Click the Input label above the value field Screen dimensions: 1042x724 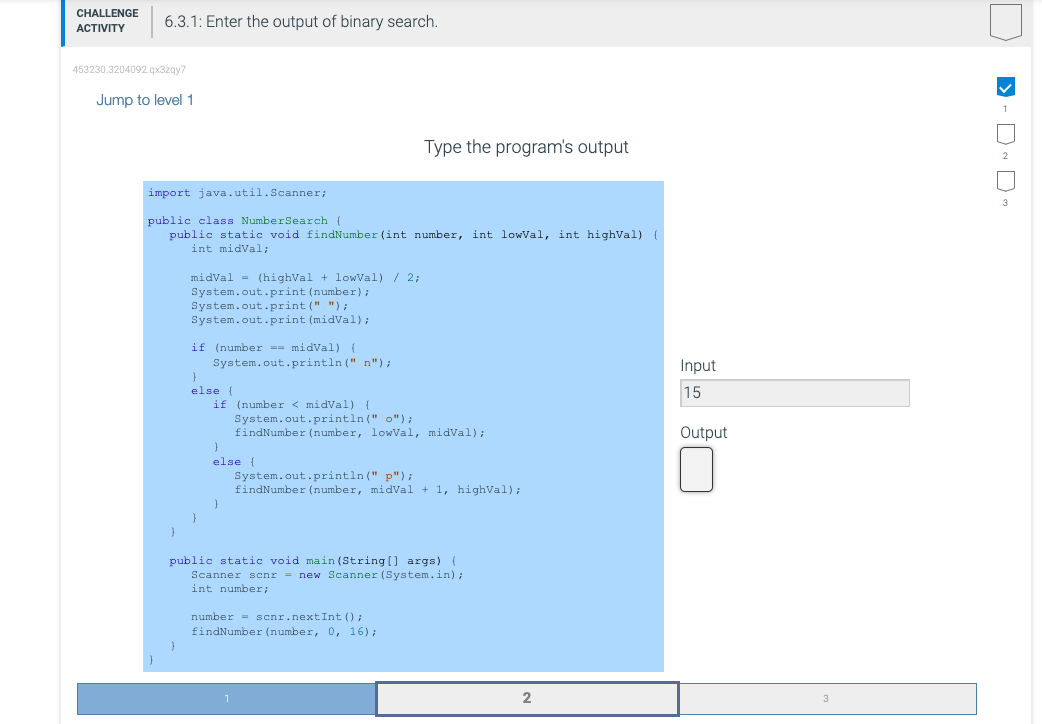(697, 365)
